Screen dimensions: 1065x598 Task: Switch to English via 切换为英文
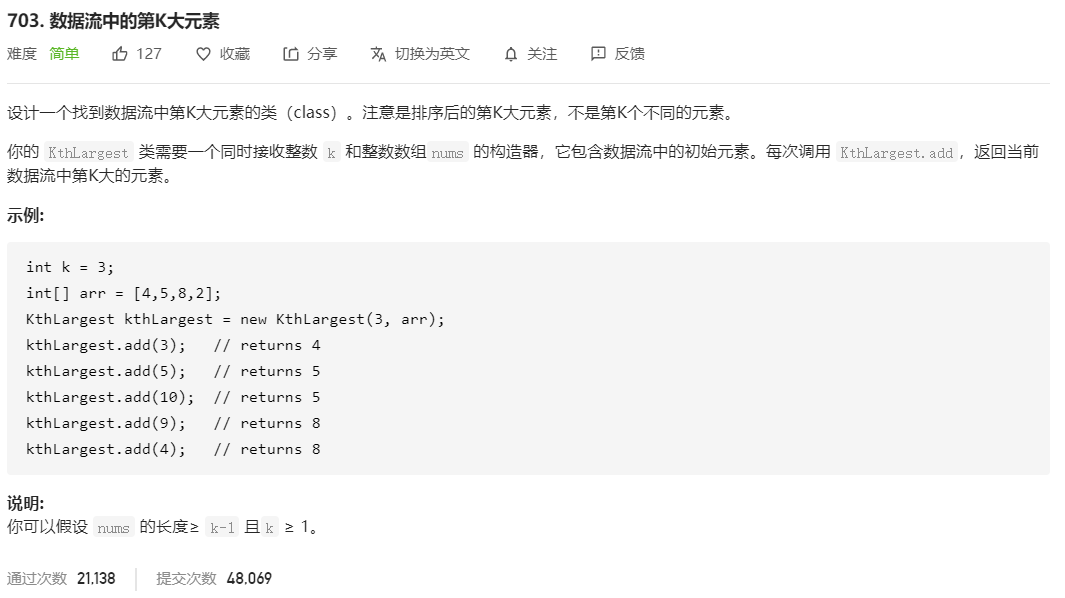pos(432,54)
